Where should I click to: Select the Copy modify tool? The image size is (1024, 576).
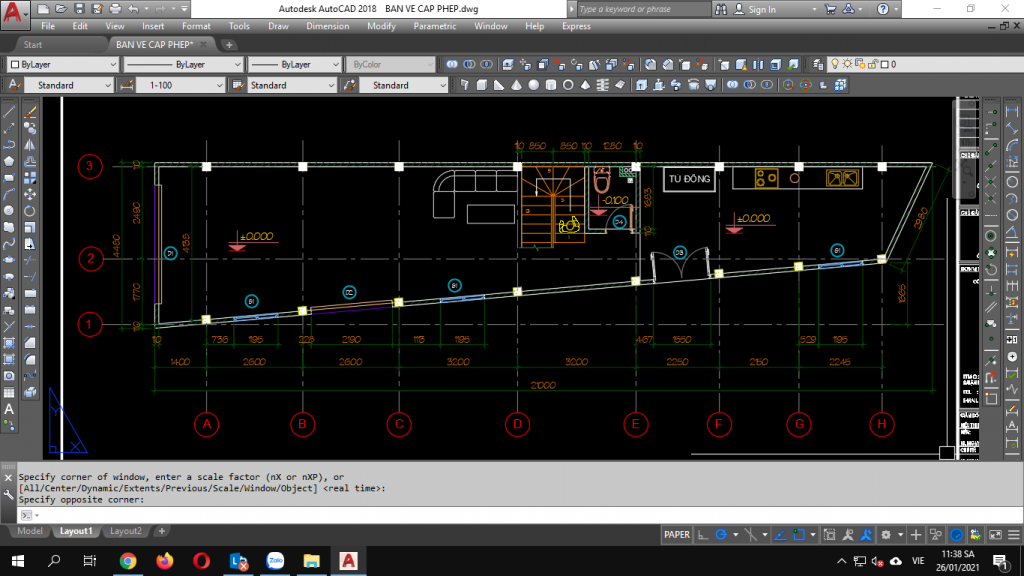pyautogui.click(x=30, y=128)
